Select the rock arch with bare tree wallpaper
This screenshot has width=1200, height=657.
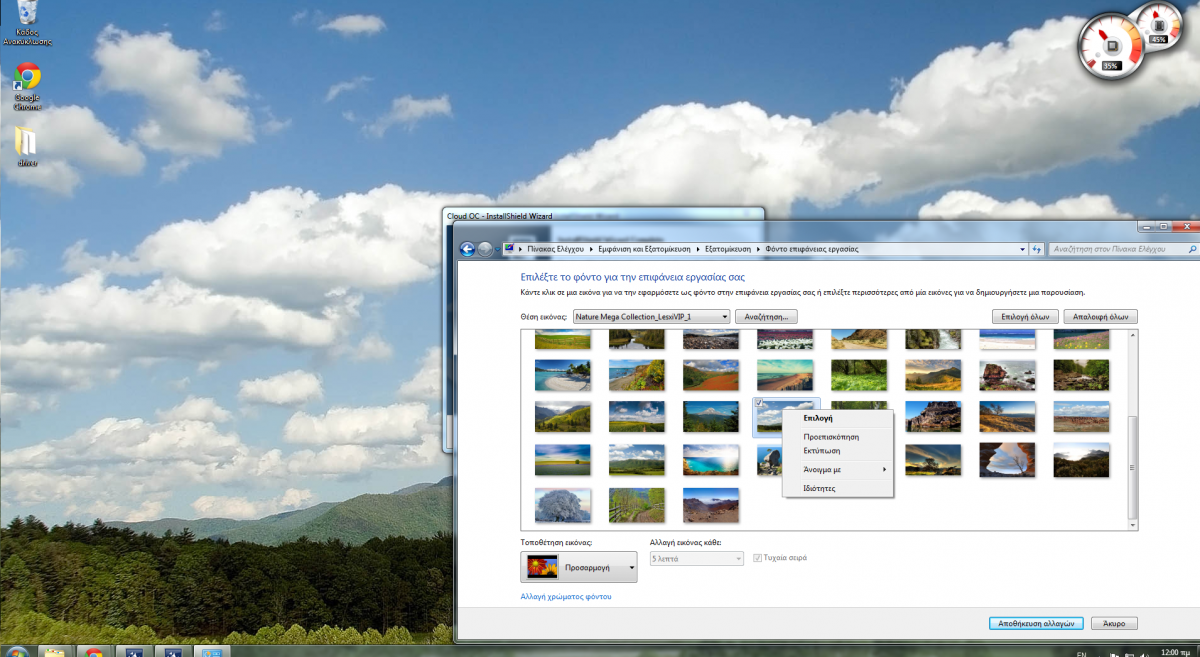pyautogui.click(x=1006, y=459)
